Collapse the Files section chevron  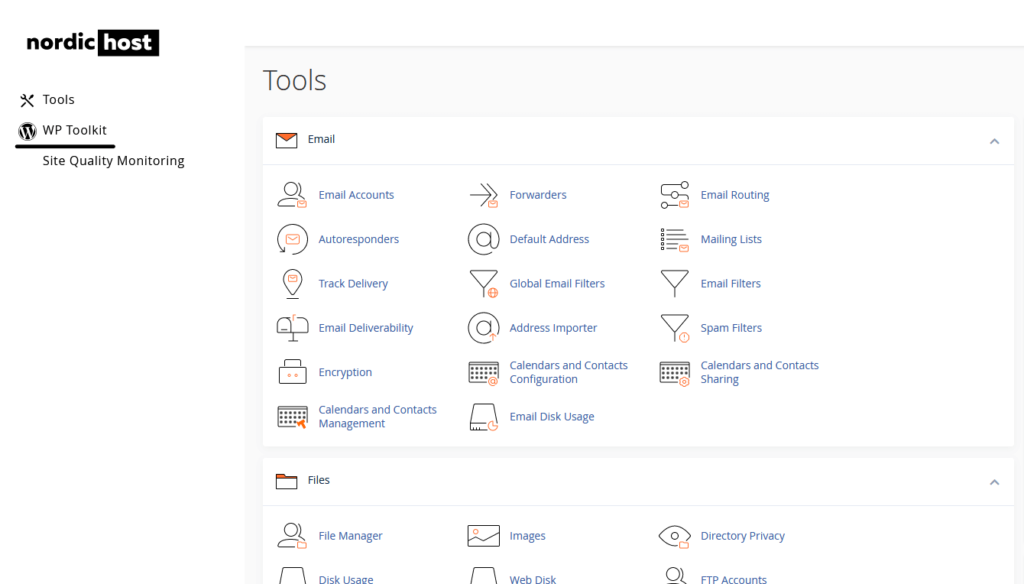(x=994, y=482)
